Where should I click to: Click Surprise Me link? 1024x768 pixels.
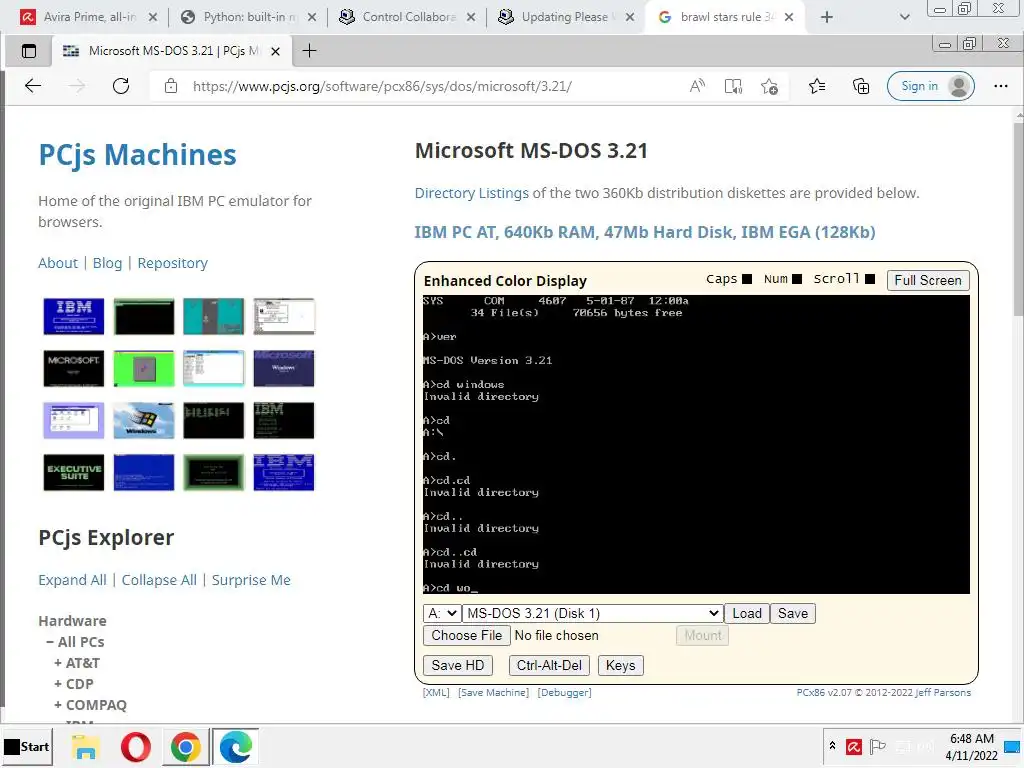(x=251, y=580)
